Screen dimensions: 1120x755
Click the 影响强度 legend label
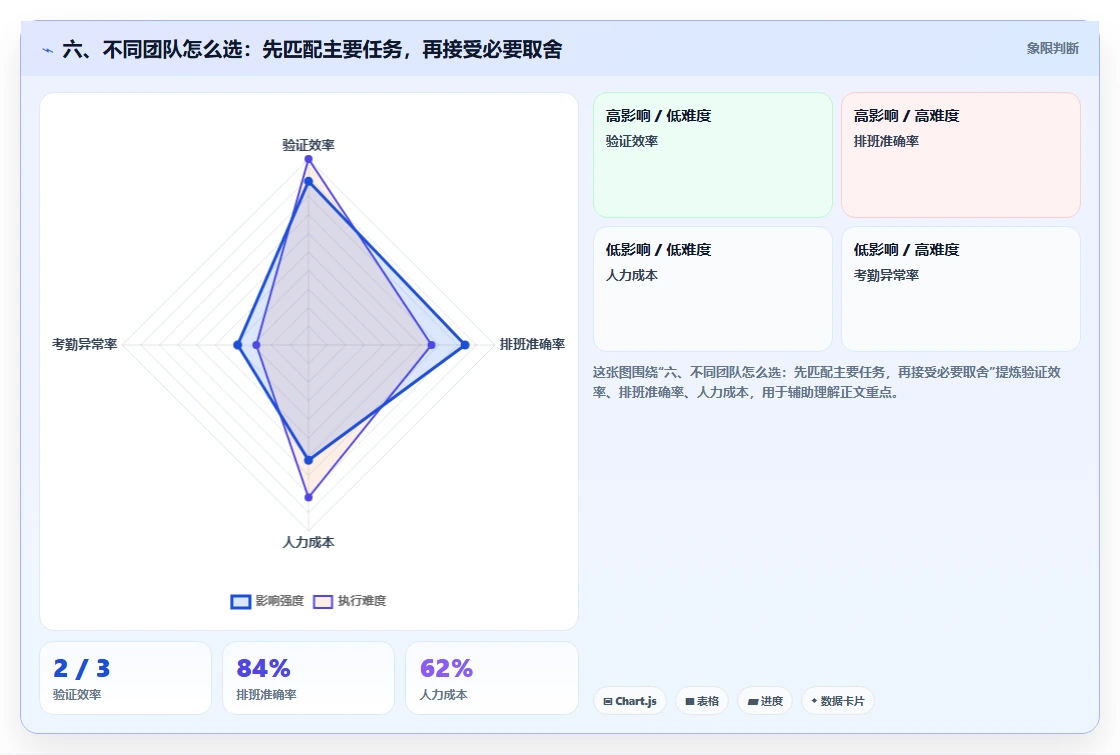(280, 601)
